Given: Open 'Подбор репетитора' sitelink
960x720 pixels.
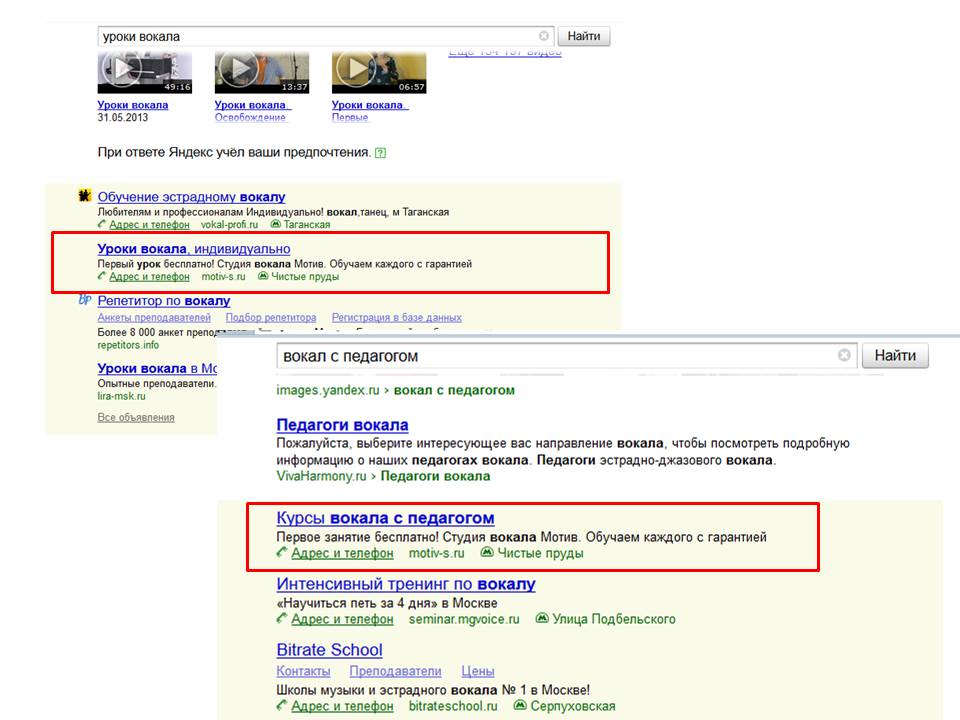Looking at the screenshot, I should coord(271,317).
